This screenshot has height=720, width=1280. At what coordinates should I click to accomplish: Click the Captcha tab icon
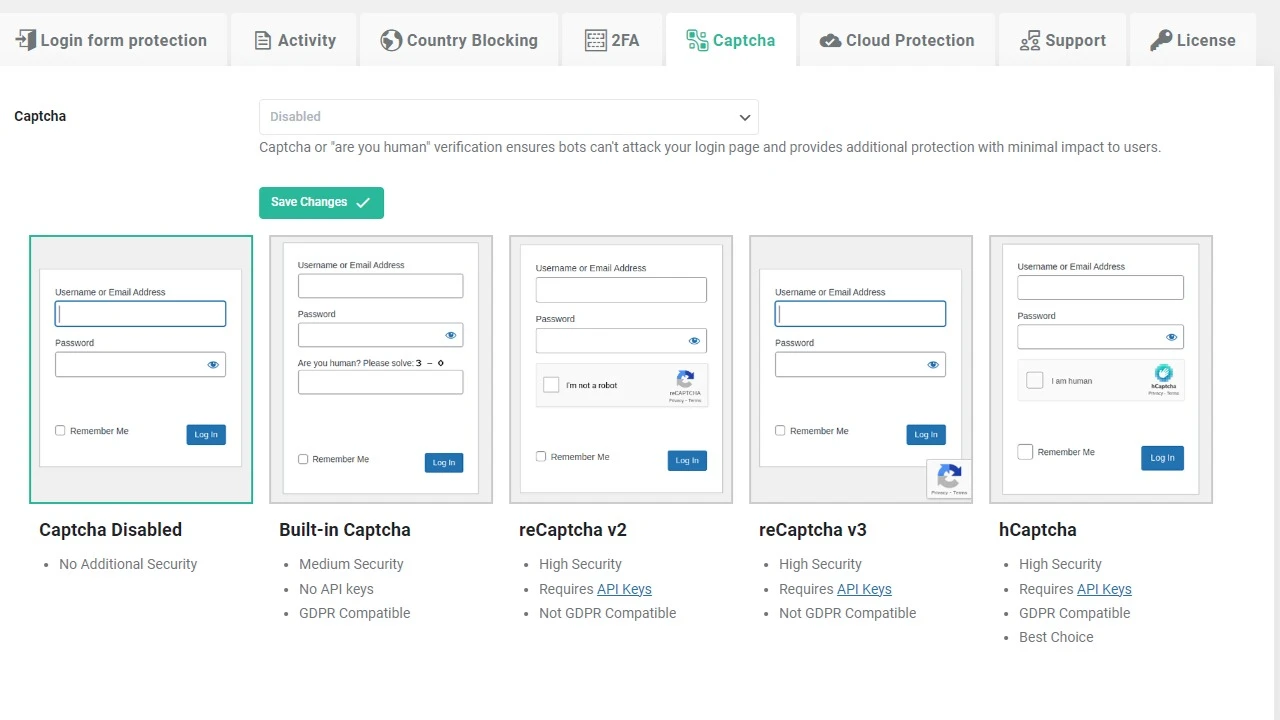coord(697,40)
